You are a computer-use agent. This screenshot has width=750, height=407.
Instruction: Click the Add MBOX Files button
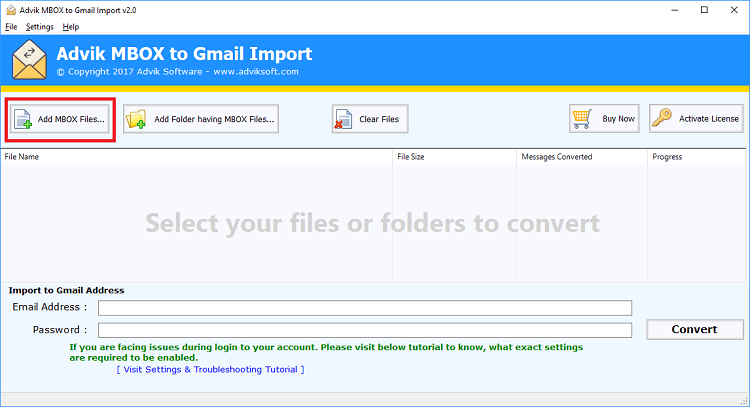click(x=60, y=119)
